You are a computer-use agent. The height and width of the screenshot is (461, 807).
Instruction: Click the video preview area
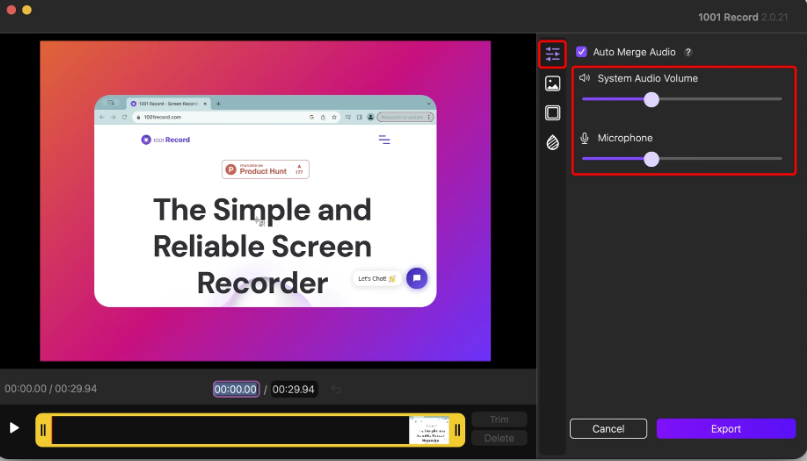(x=265, y=201)
